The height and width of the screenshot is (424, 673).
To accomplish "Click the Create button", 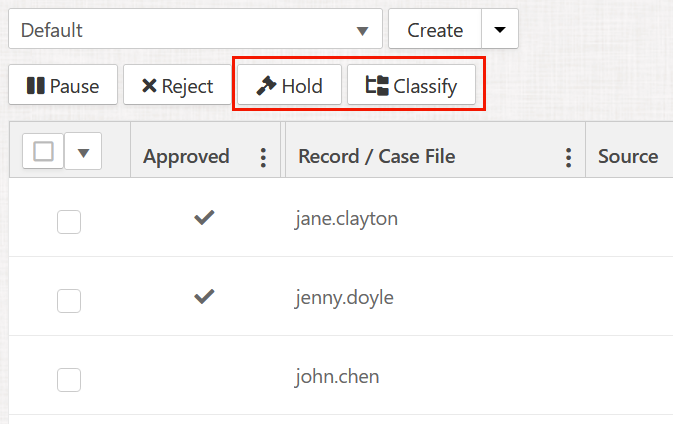I will point(435,30).
